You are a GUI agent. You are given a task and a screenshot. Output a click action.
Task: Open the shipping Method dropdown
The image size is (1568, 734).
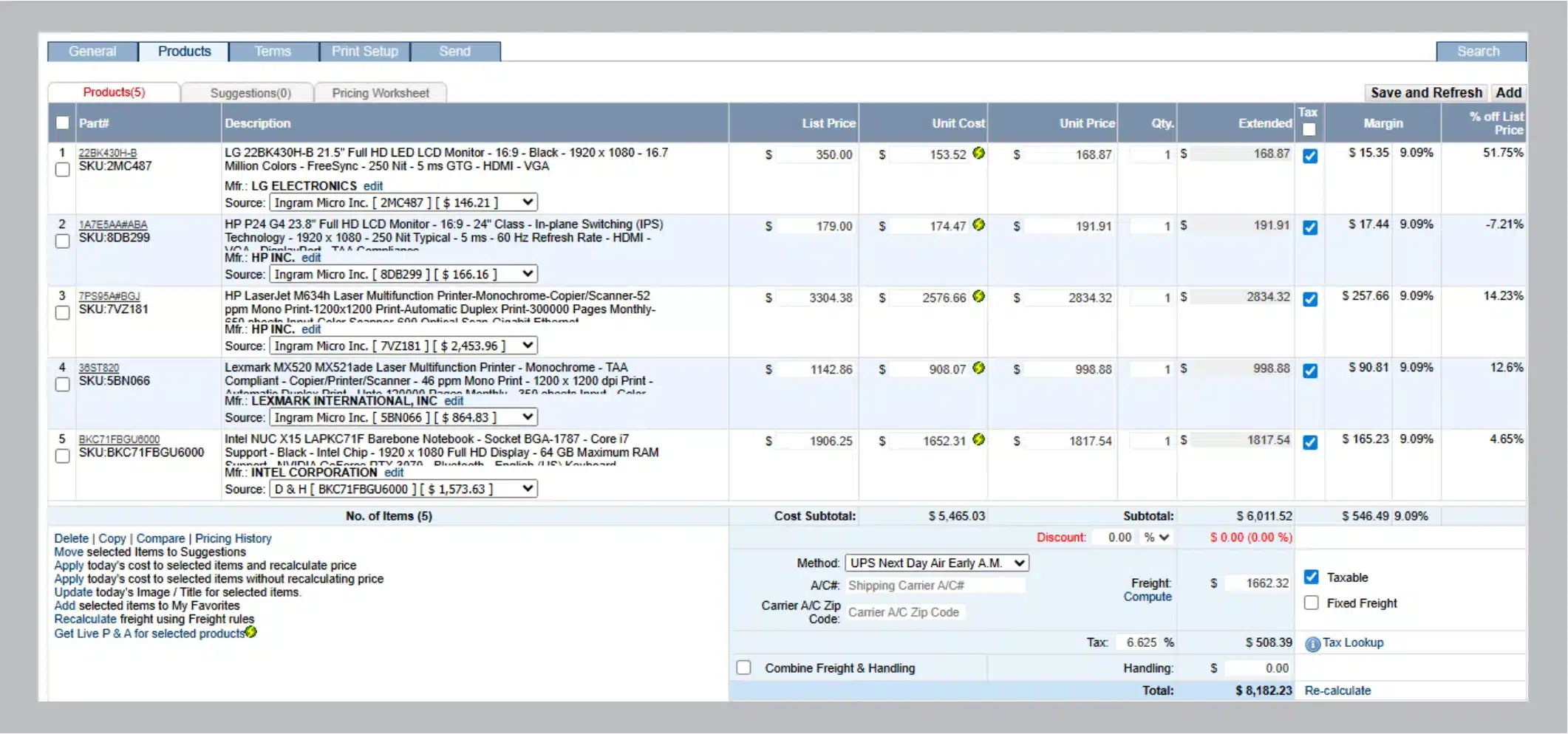pos(937,563)
